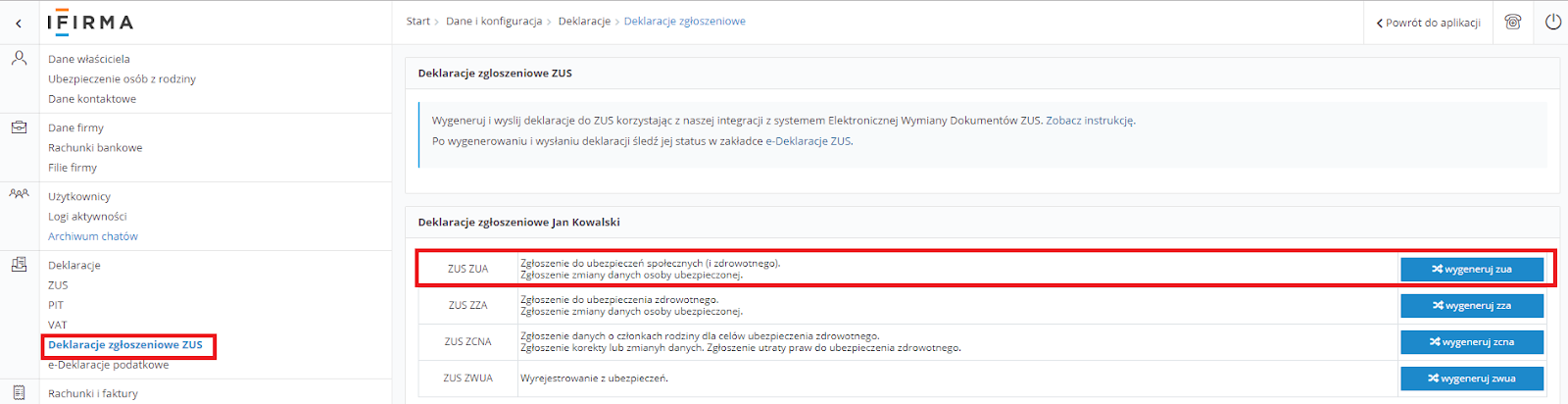Open Deklaracje in sidebar
Image resolution: width=1568 pixels, height=404 pixels.
pos(74,265)
